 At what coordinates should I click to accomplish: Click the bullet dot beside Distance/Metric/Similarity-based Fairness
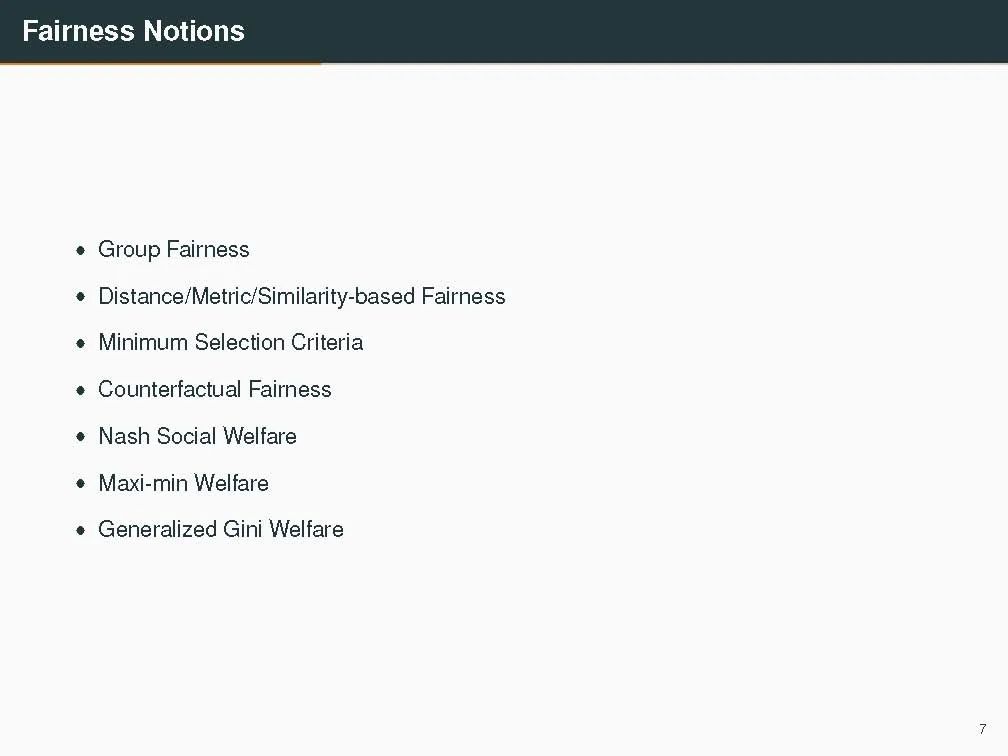coord(80,297)
